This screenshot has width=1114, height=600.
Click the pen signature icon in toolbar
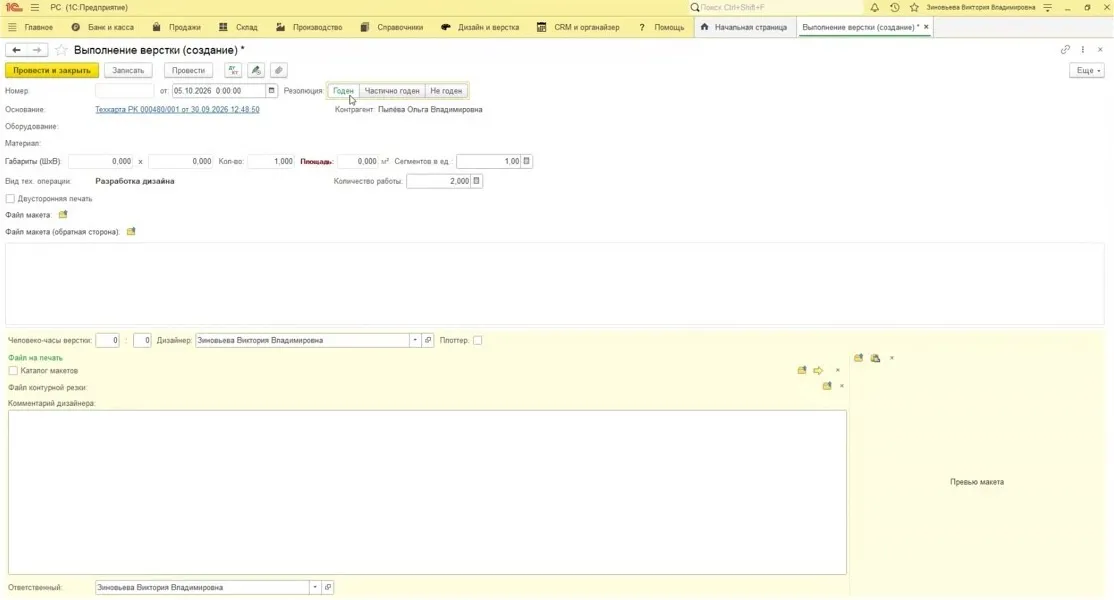pos(256,70)
